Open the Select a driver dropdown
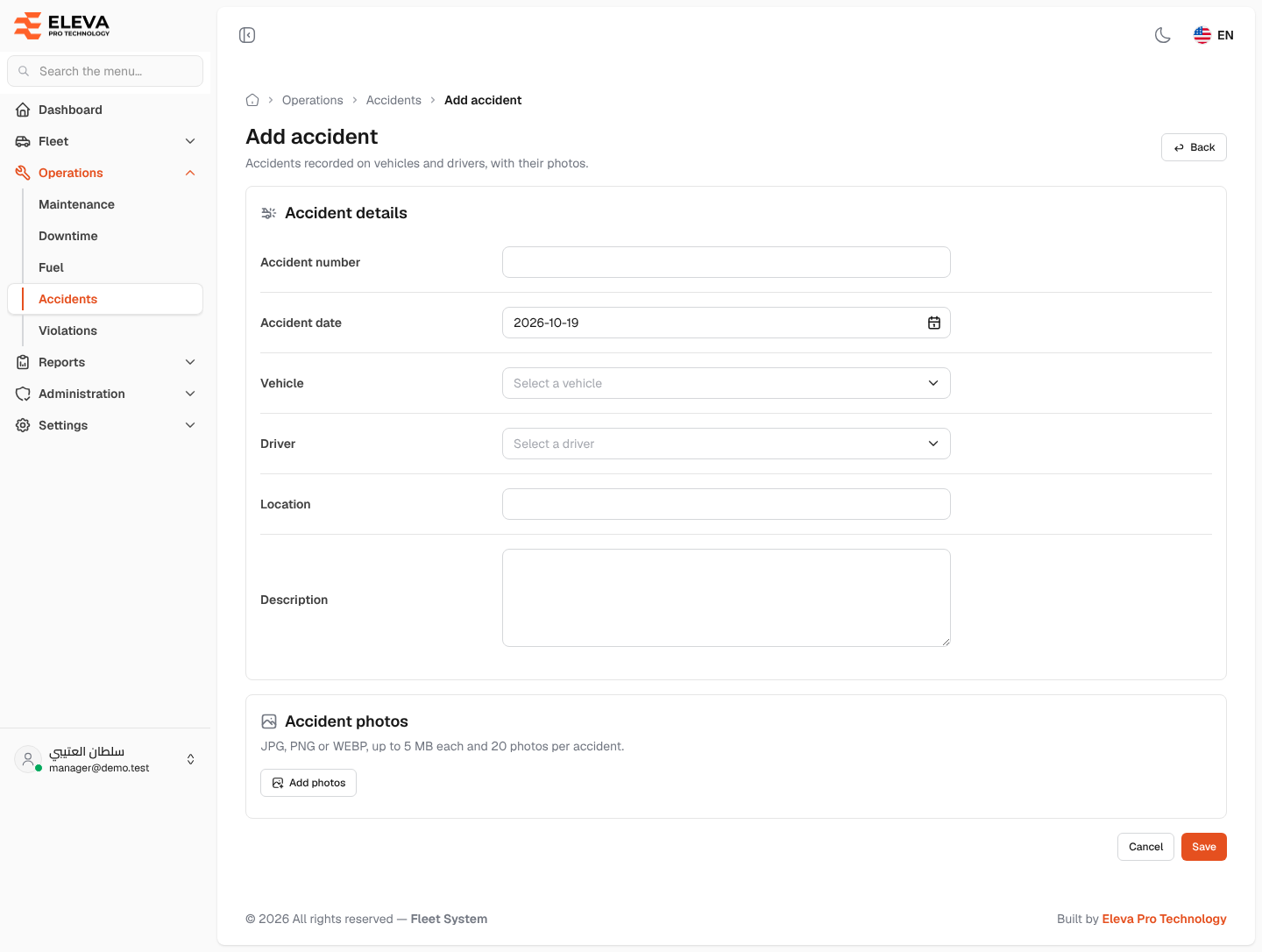 pos(727,444)
